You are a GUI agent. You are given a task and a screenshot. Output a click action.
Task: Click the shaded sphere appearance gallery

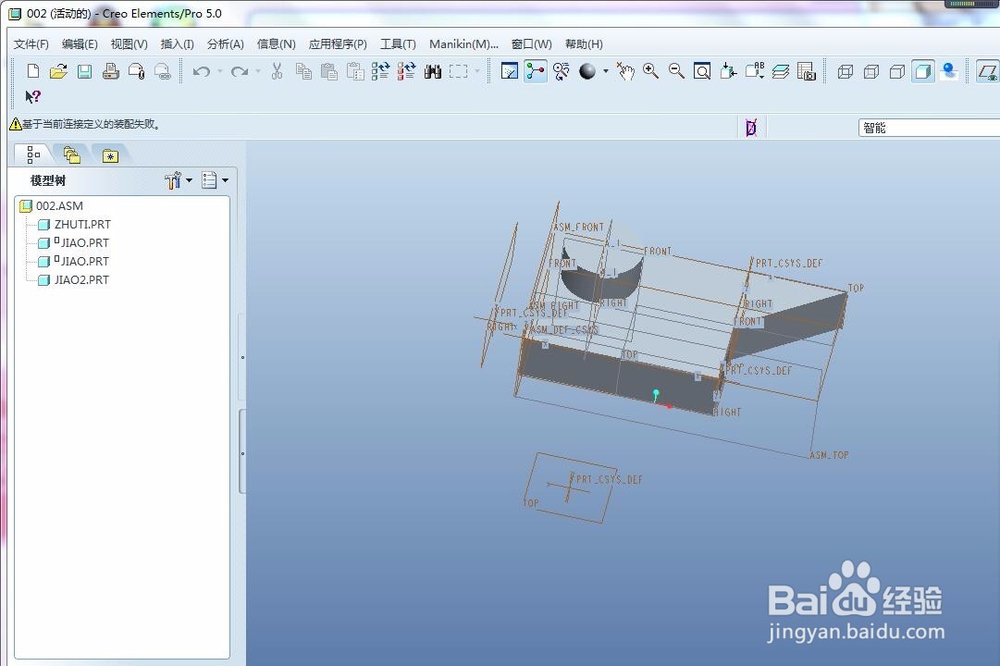[x=587, y=71]
